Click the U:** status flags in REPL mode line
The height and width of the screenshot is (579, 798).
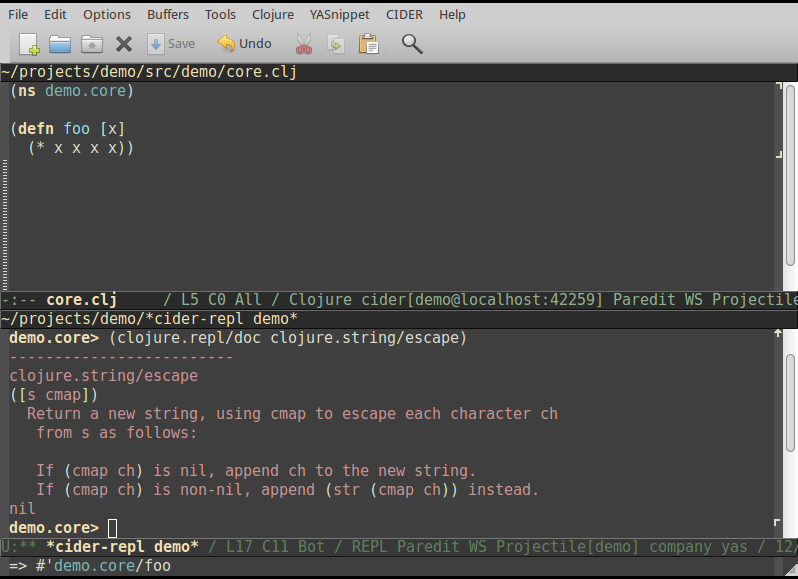(x=18, y=547)
